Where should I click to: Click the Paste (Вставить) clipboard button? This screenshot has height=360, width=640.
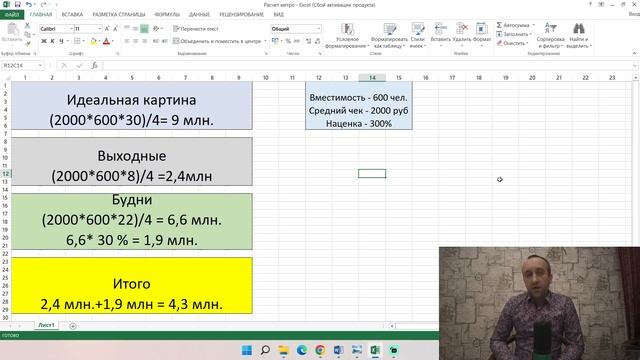(12, 33)
